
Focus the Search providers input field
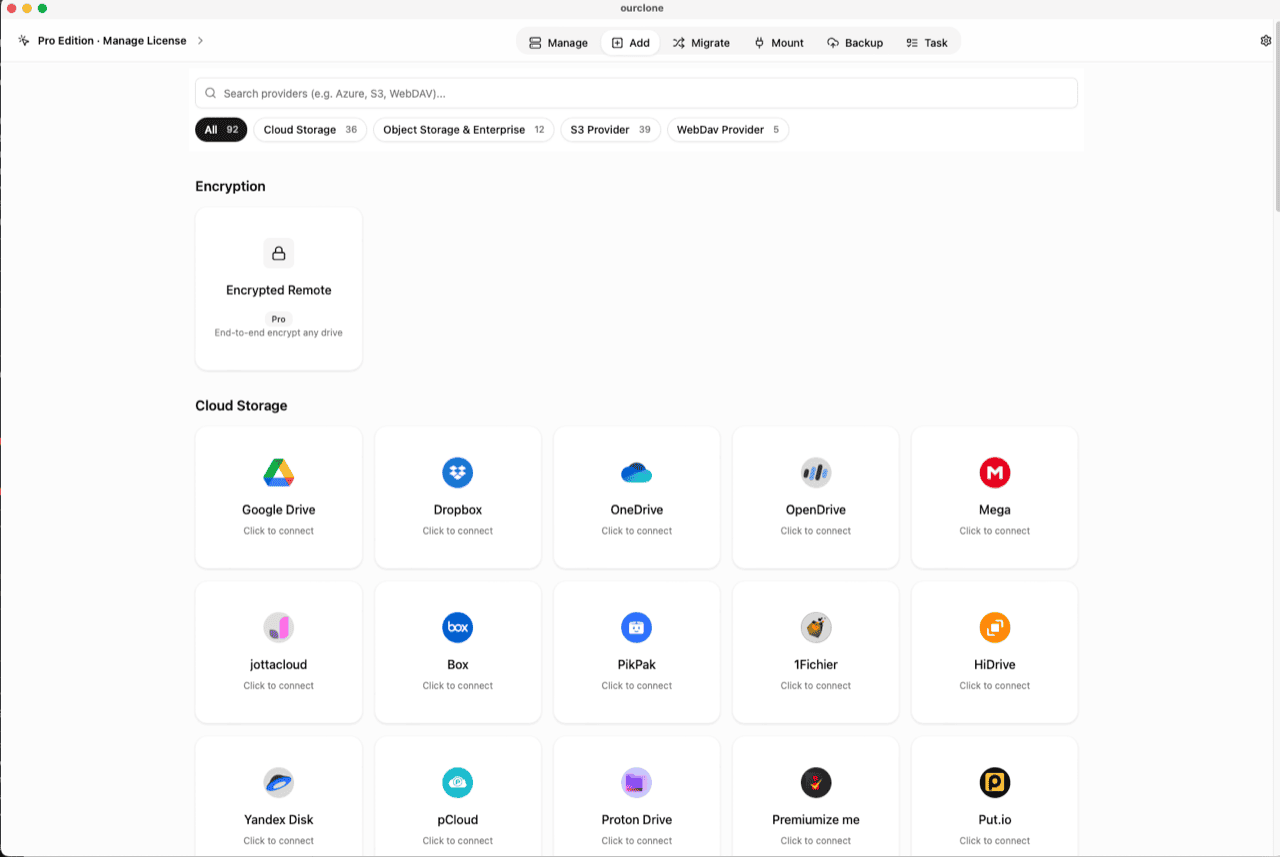[x=636, y=93]
